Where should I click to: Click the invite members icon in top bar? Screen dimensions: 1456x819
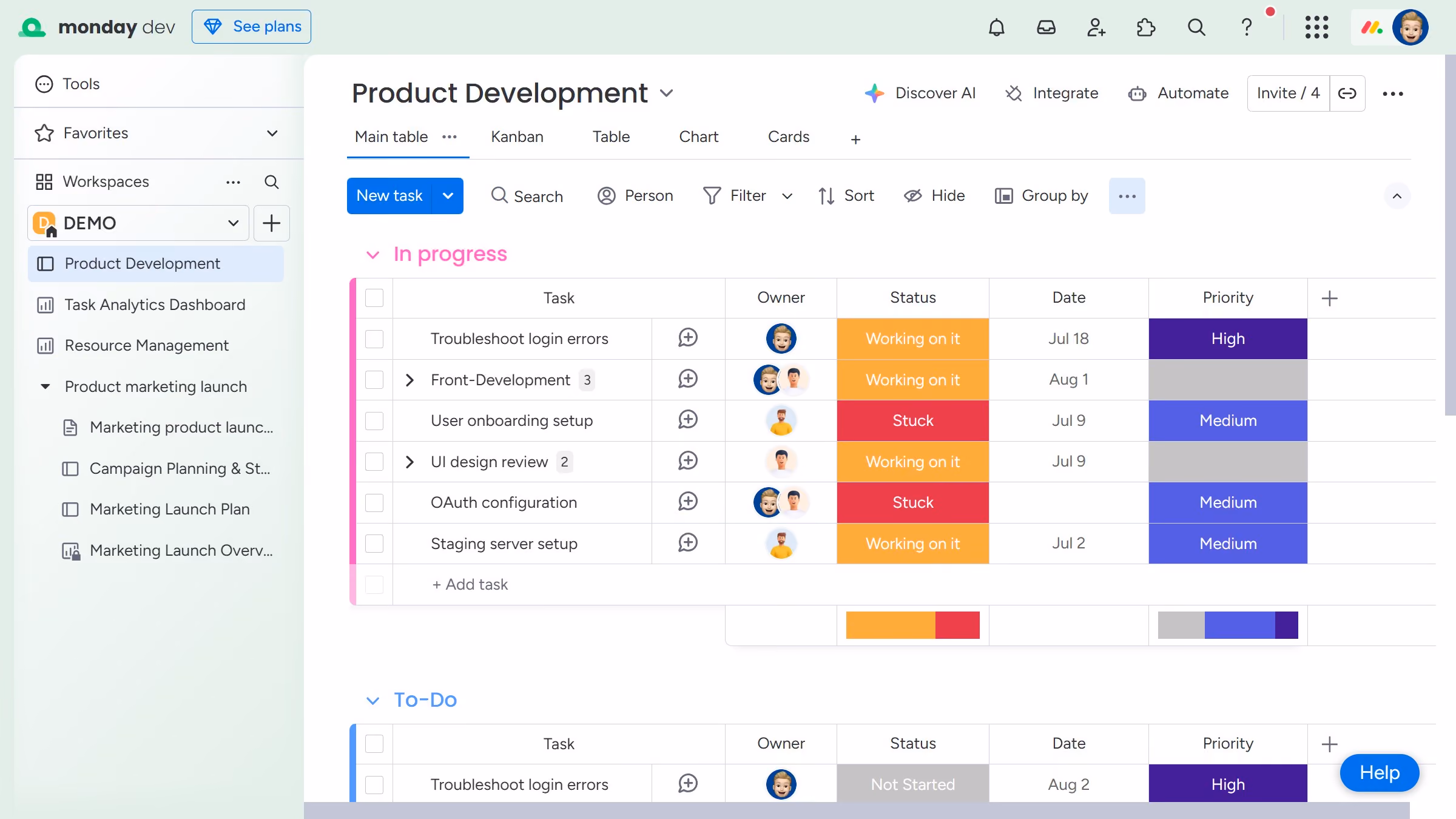[x=1096, y=27]
